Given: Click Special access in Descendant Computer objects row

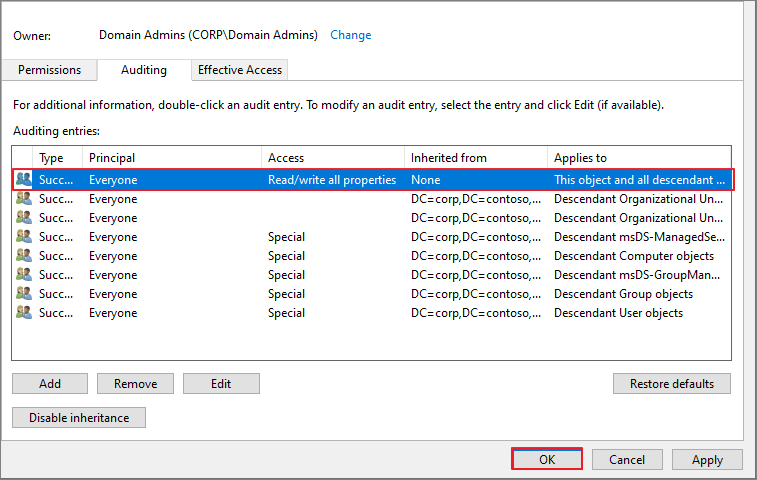Looking at the screenshot, I should (x=286, y=256).
